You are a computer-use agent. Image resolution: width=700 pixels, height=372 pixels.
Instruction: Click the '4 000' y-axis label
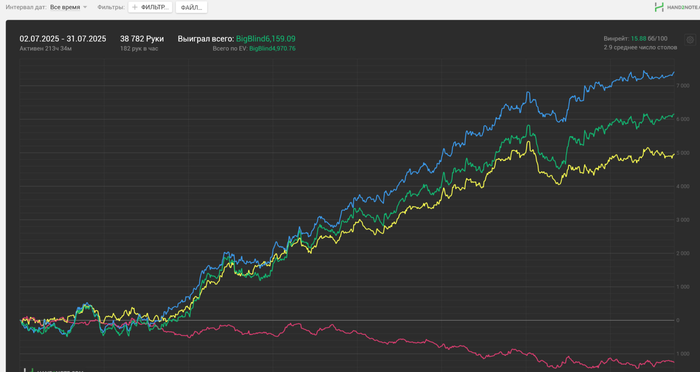coord(683,186)
